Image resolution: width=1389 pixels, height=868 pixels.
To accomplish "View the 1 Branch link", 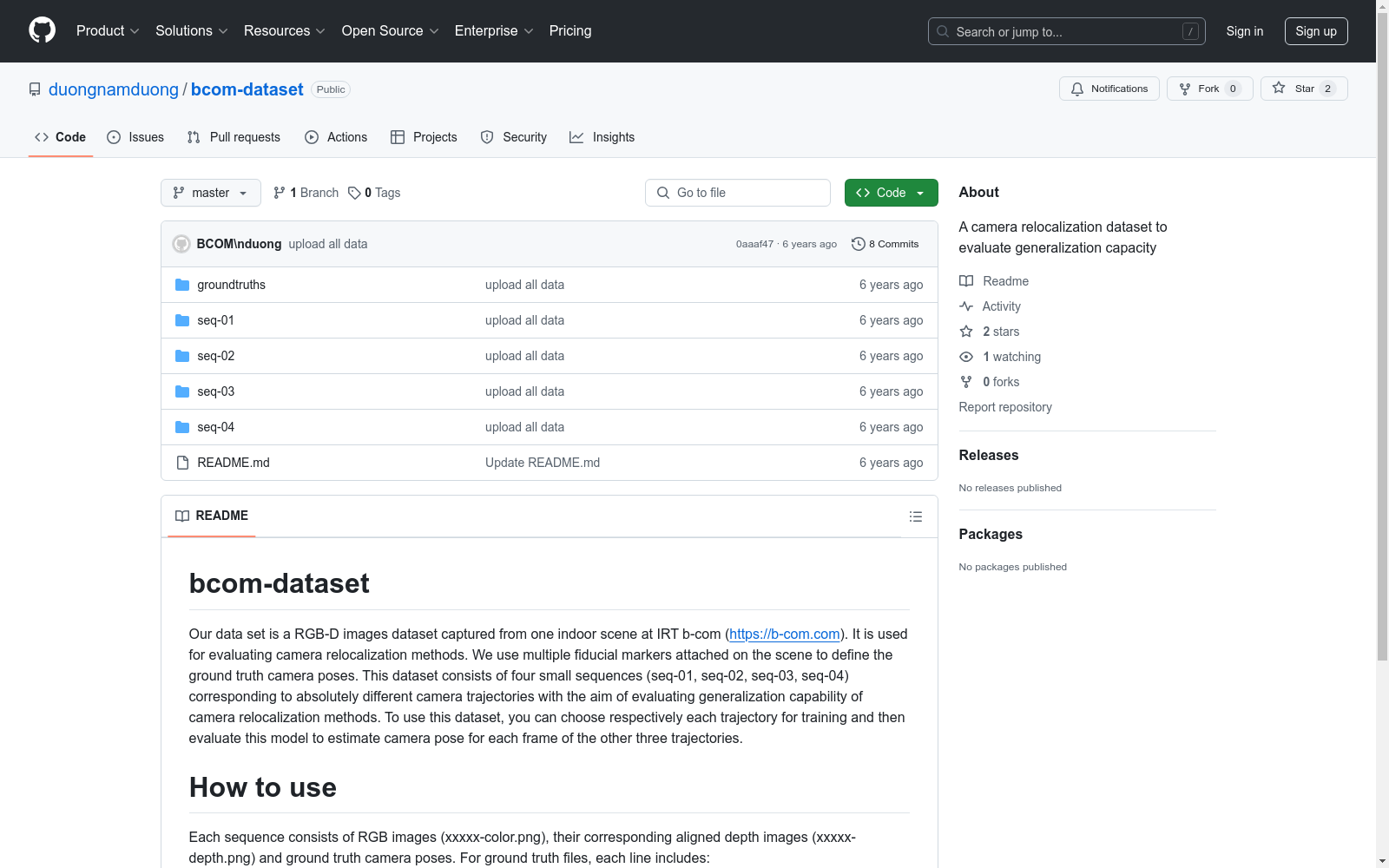I will (x=306, y=193).
